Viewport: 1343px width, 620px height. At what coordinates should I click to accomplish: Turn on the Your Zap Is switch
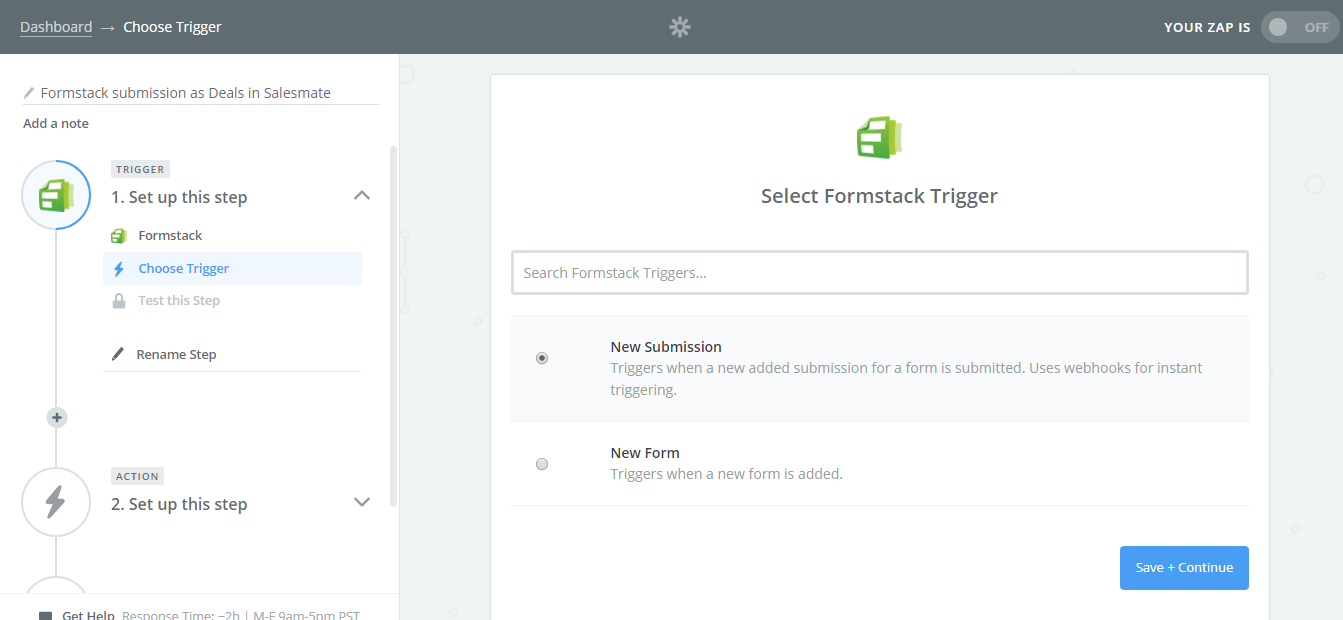(1299, 27)
